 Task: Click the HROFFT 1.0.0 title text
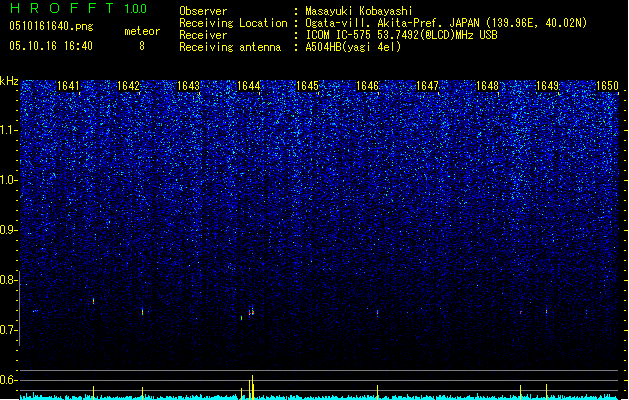[78, 8]
